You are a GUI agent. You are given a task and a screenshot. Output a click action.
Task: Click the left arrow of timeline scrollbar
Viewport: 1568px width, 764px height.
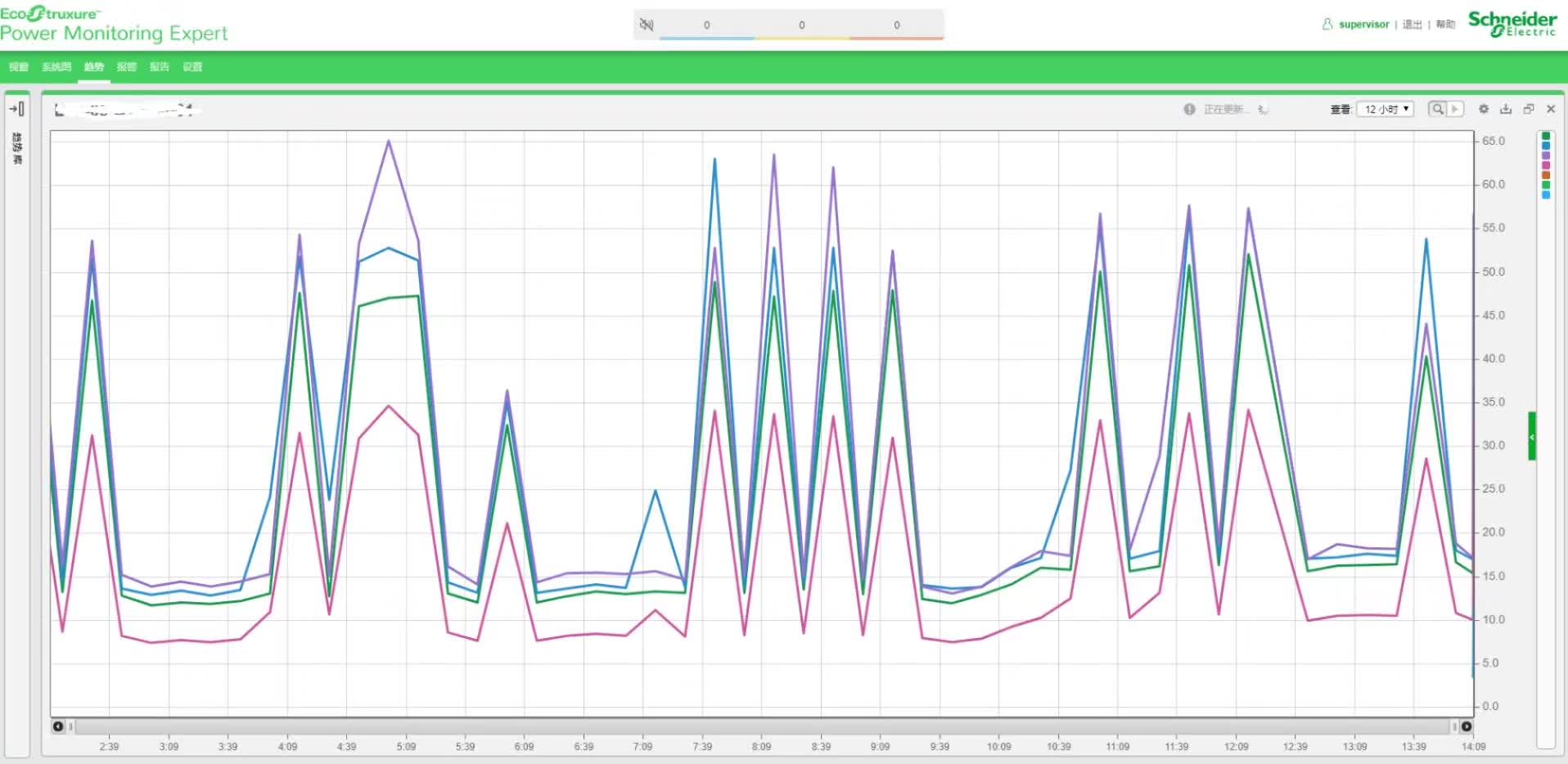[x=58, y=726]
